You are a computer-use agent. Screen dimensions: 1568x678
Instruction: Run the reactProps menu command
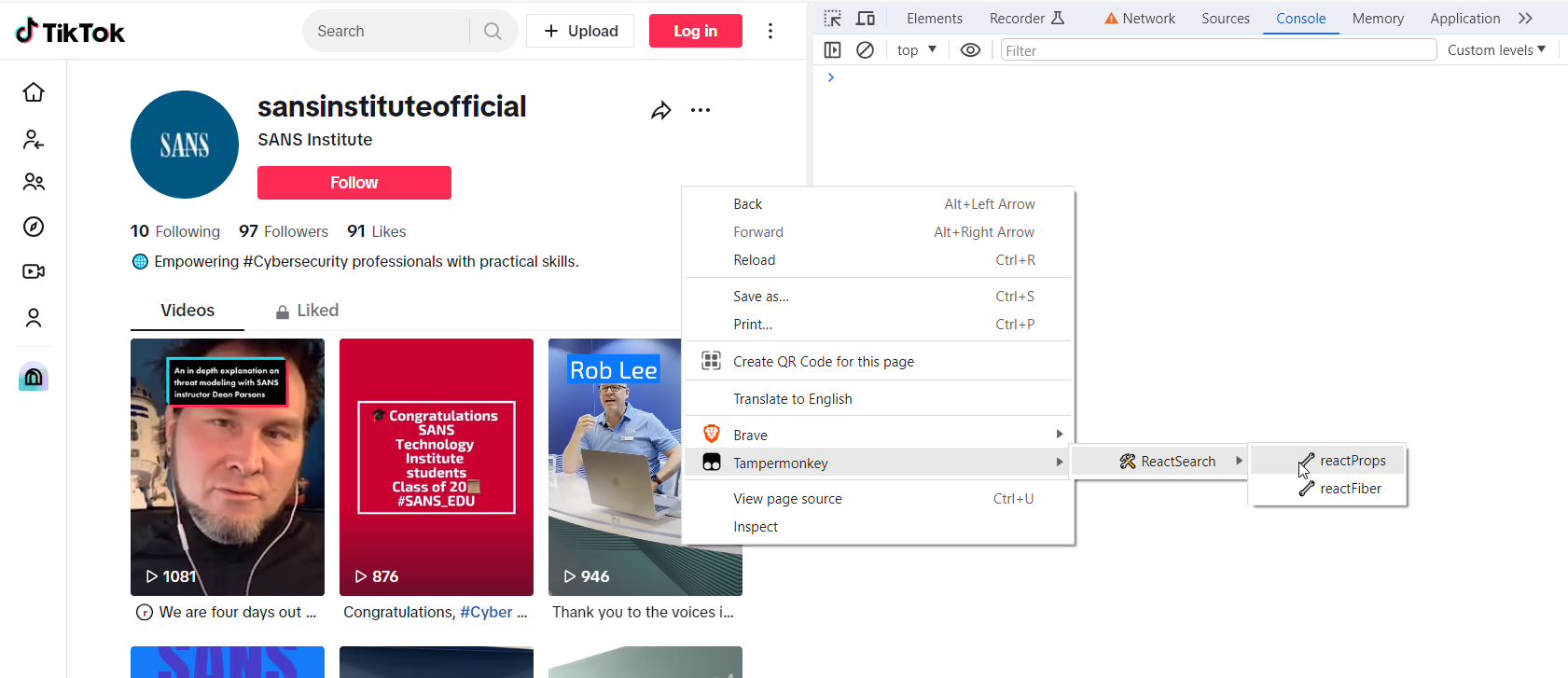[1327, 461]
